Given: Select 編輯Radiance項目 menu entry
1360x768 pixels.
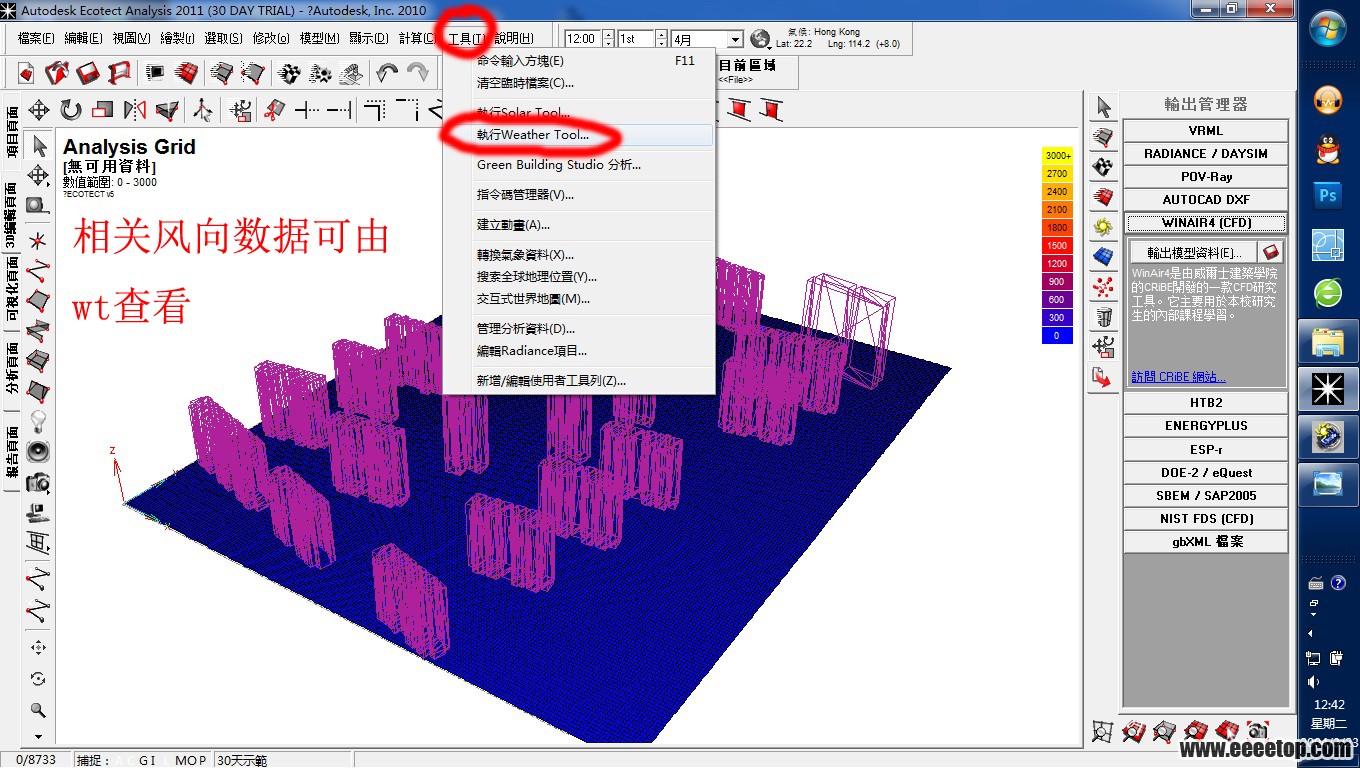Looking at the screenshot, I should point(579,351).
